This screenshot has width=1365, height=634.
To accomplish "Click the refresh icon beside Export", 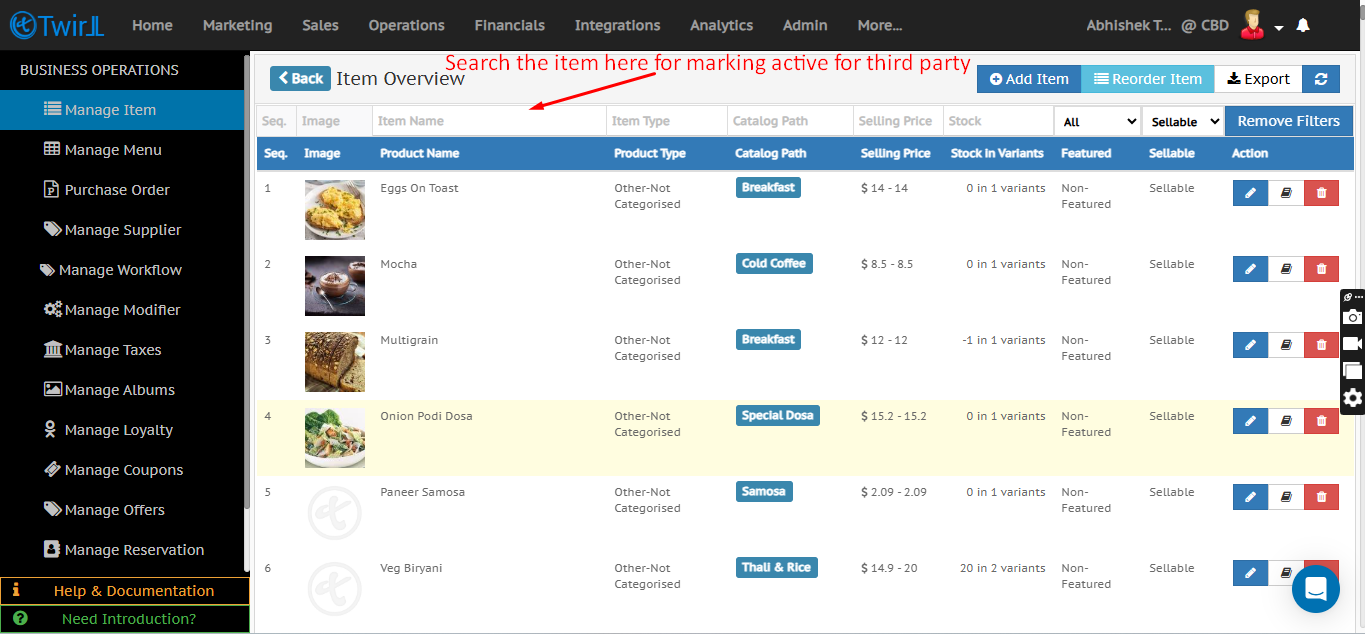I will 1321,79.
